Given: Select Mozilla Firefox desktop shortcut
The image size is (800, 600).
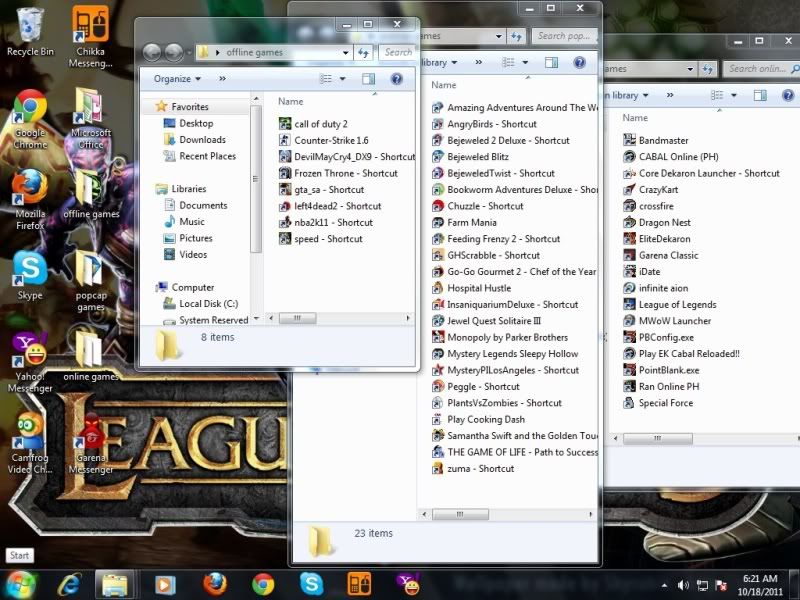Looking at the screenshot, I should pos(30,200).
